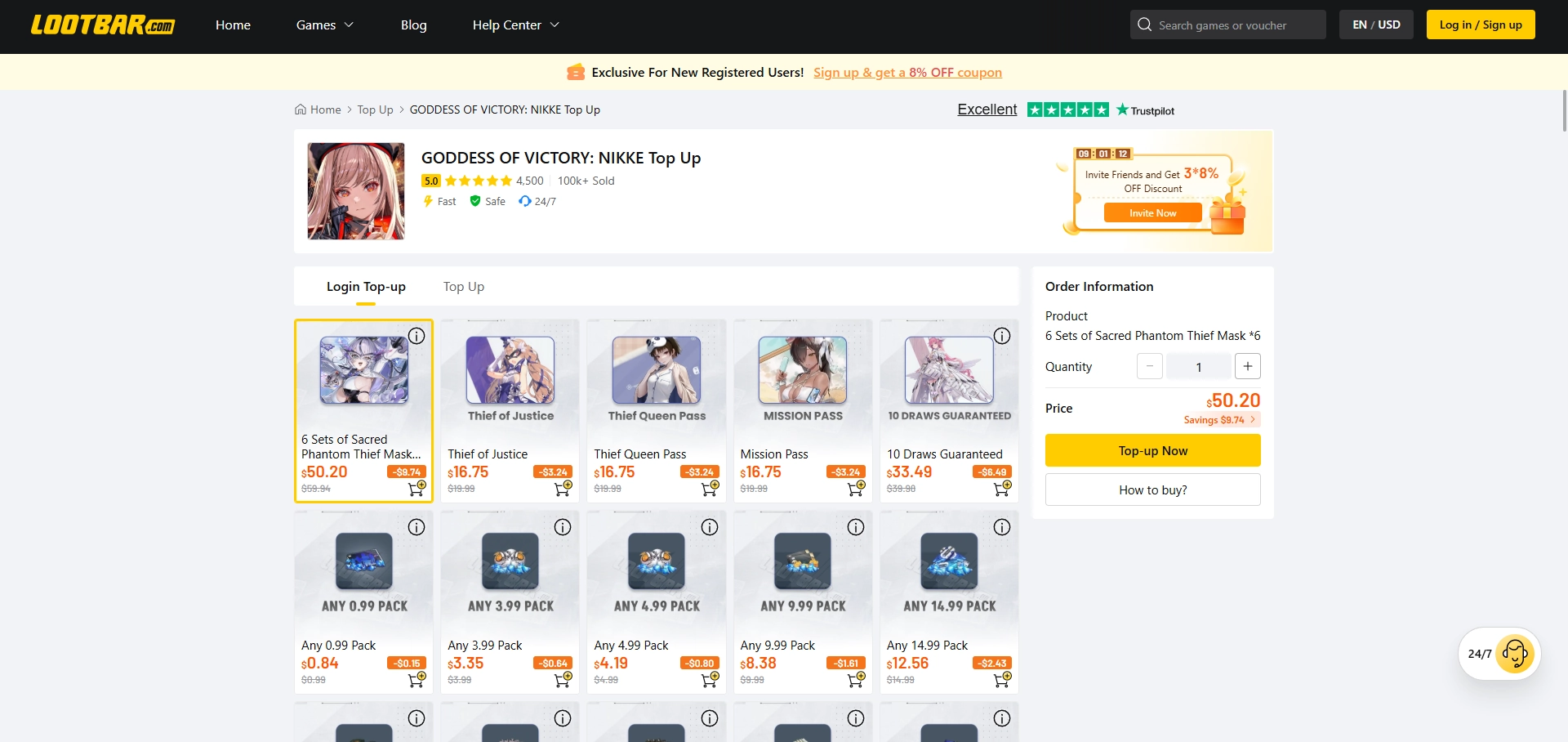This screenshot has width=1568, height=742.
Task: Click the "100k+ Sold" text
Action: (x=586, y=181)
